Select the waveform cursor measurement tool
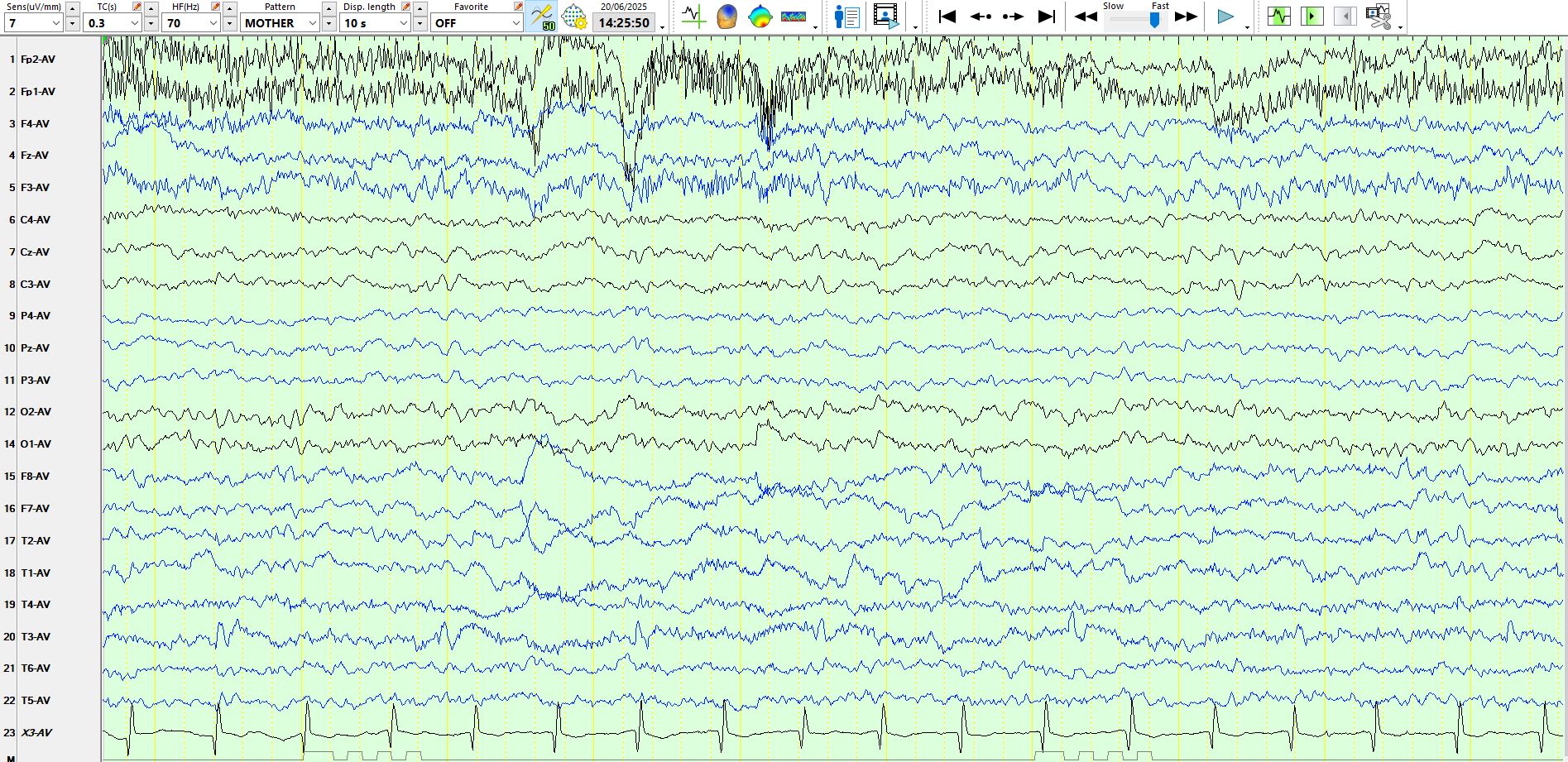This screenshot has width=1568, height=762. 693,17
